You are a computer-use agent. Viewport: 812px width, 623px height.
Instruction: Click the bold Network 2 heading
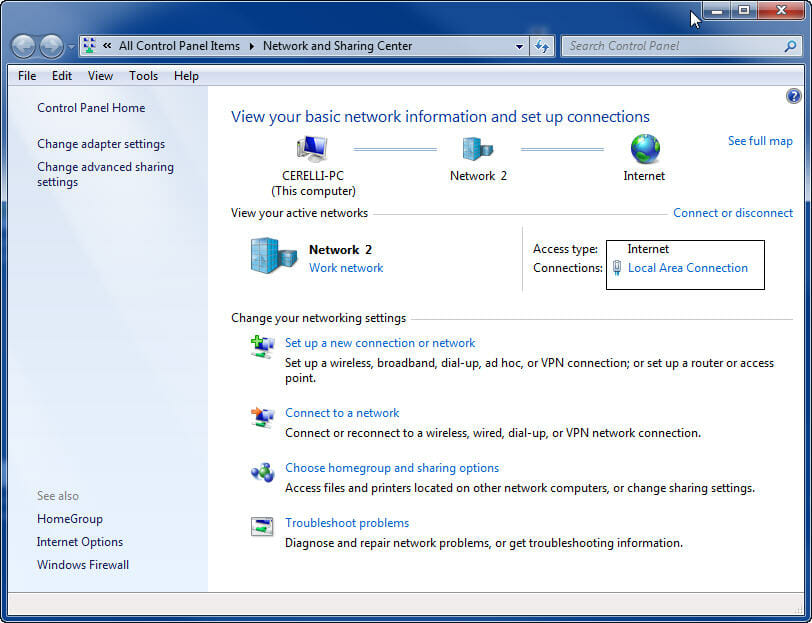(x=340, y=250)
